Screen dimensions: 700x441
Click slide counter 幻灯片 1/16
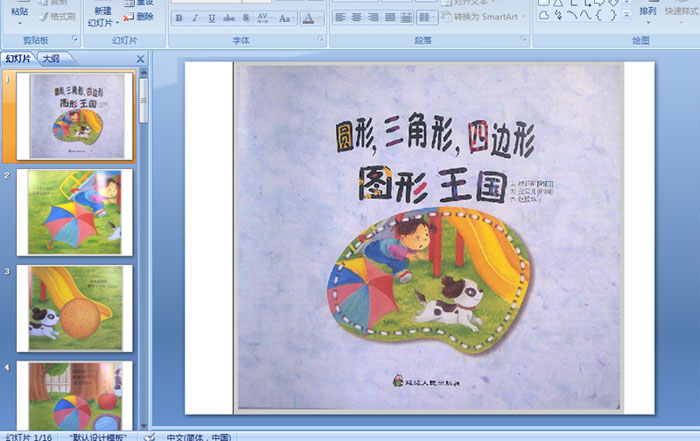coord(29,437)
